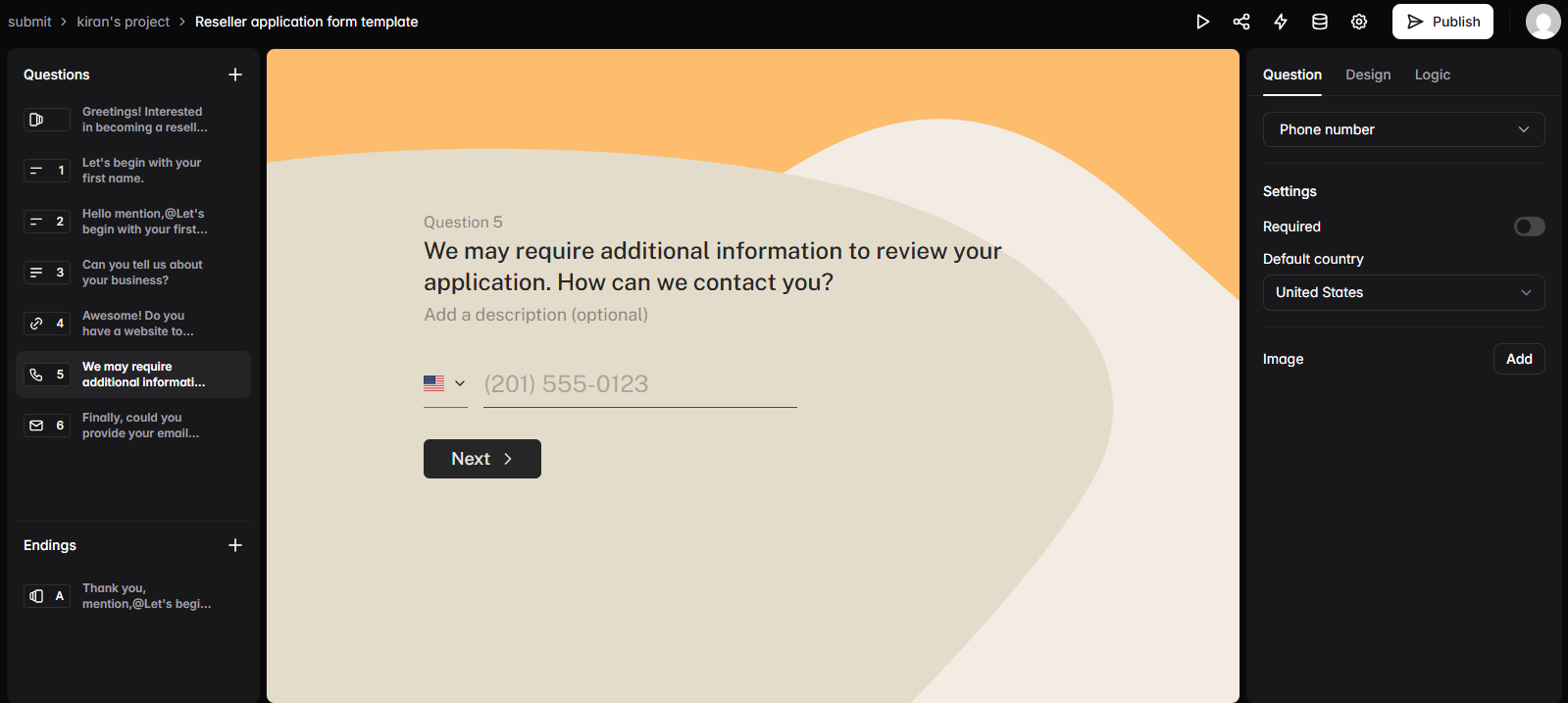
Task: Click the user profile avatar
Action: tap(1543, 22)
